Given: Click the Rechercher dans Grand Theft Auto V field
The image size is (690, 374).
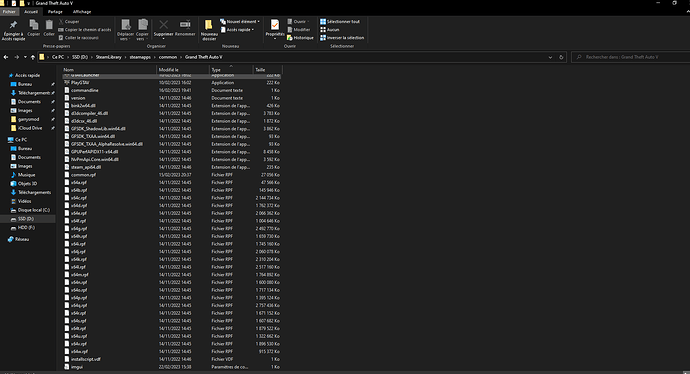Looking at the screenshot, I should (x=630, y=57).
